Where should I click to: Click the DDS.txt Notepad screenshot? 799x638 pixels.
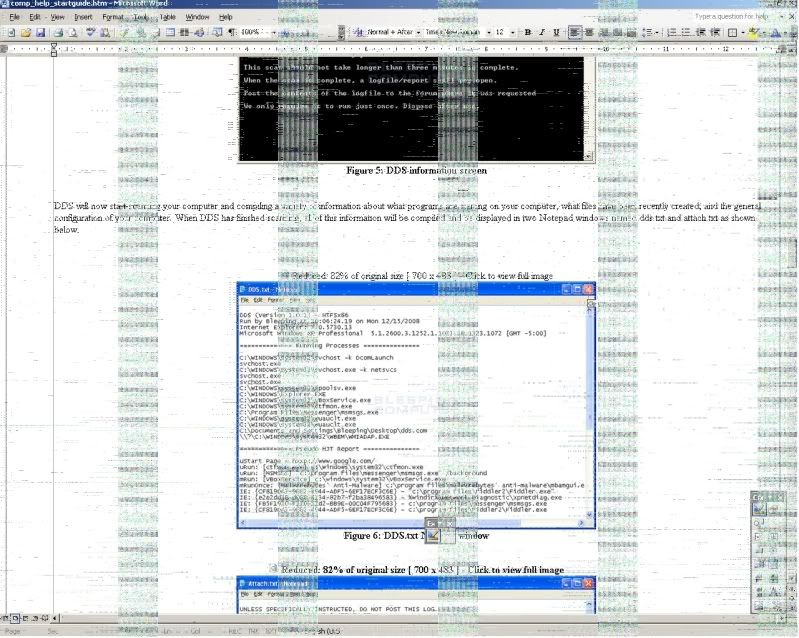(x=416, y=405)
